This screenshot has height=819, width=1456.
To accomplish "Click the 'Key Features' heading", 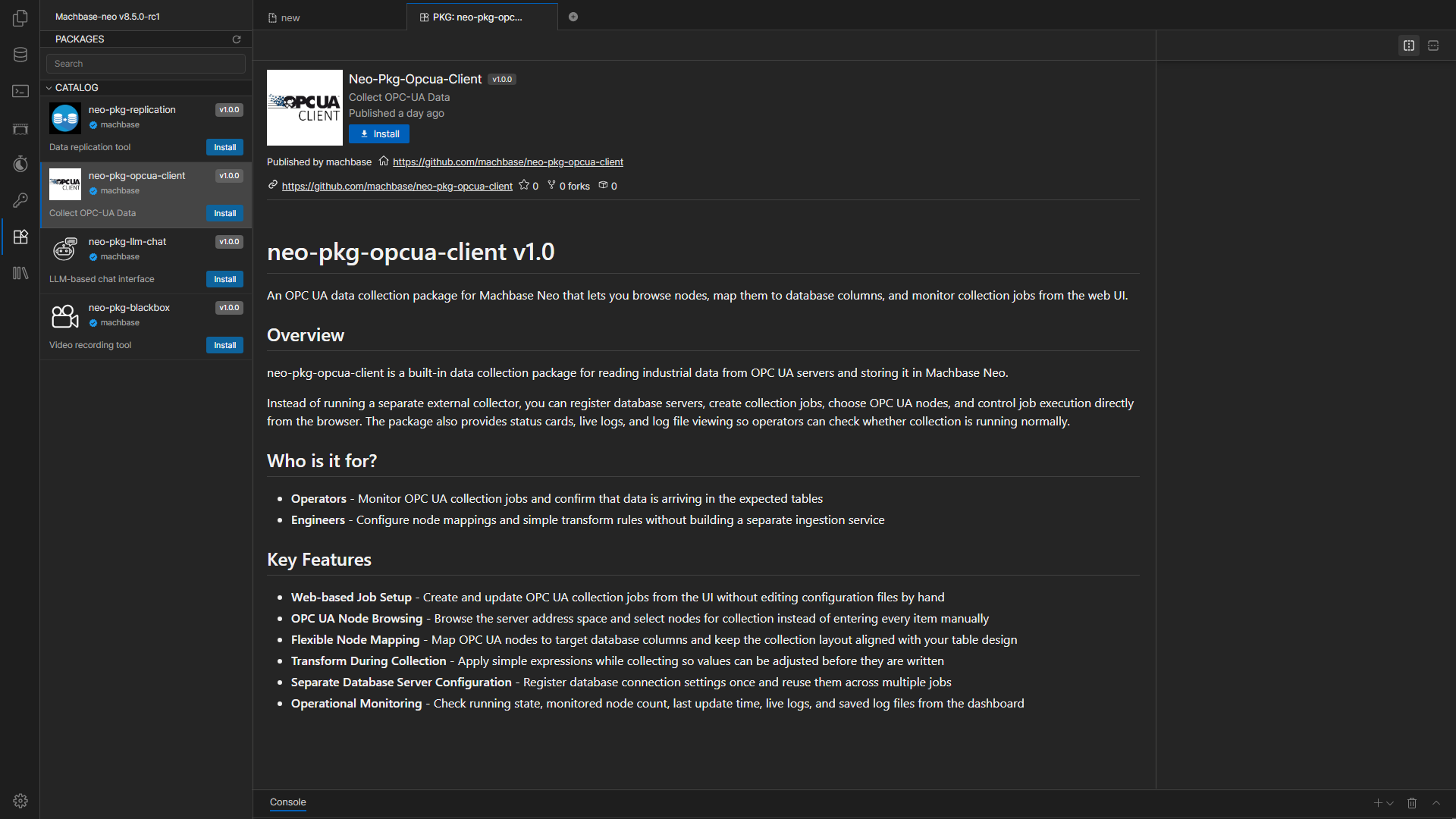I will (x=319, y=560).
